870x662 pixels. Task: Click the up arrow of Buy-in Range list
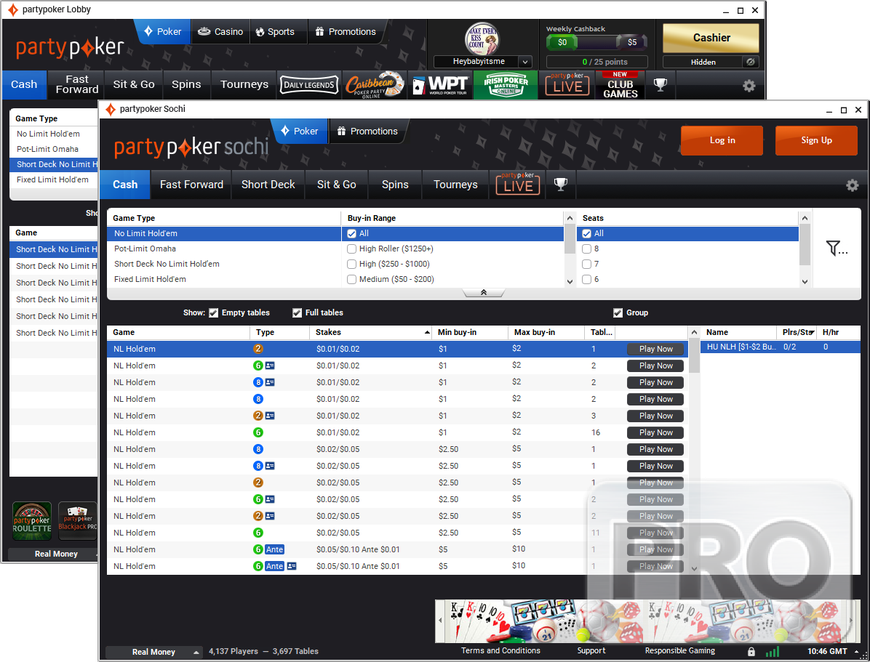tap(570, 218)
